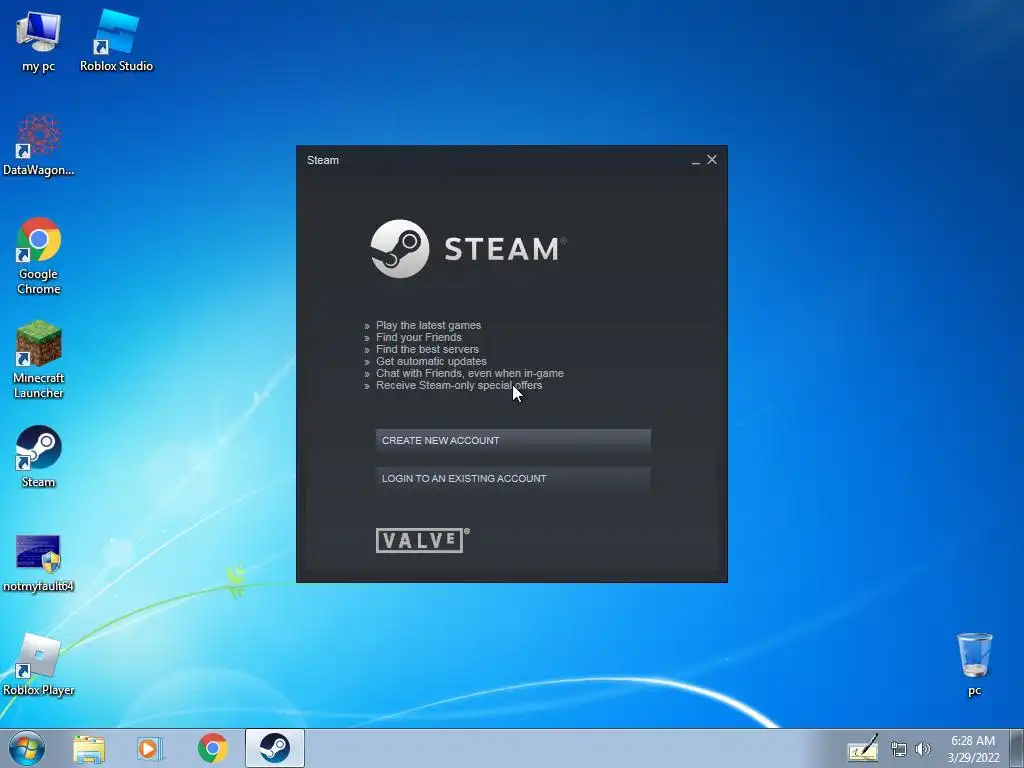Click the 'Play the latest games' text
Viewport: 1024px width, 768px height.
428,325
